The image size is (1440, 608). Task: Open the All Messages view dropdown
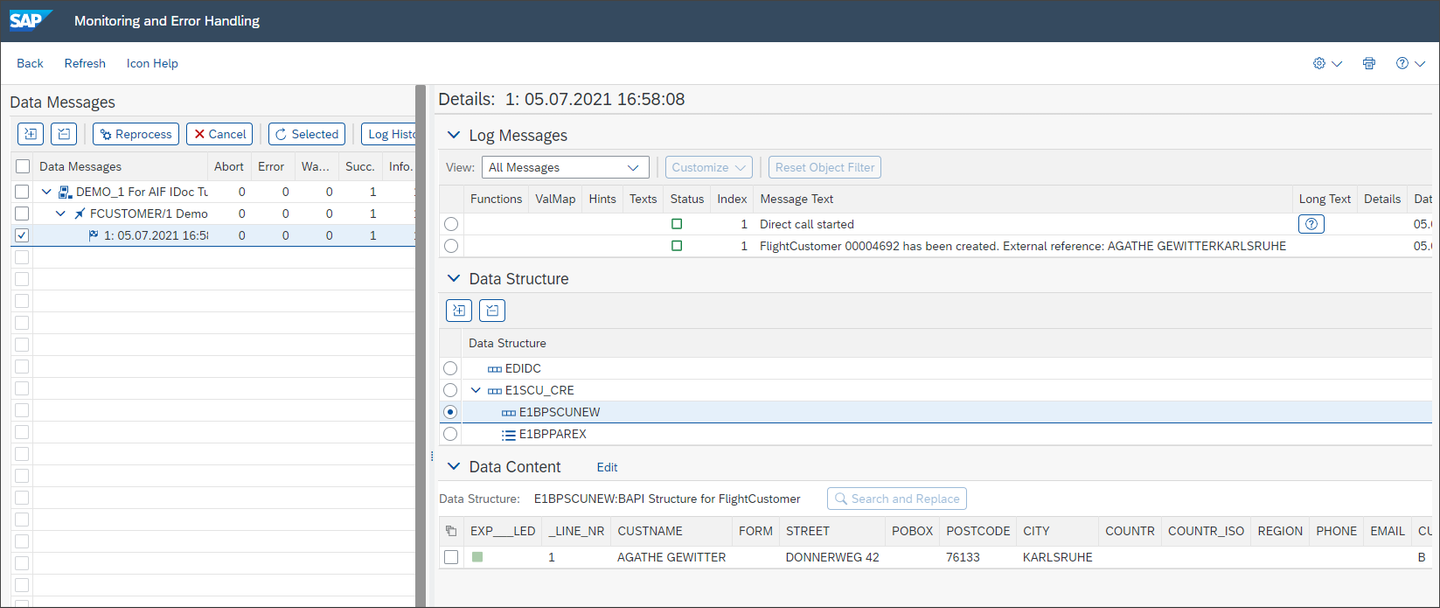click(x=566, y=167)
